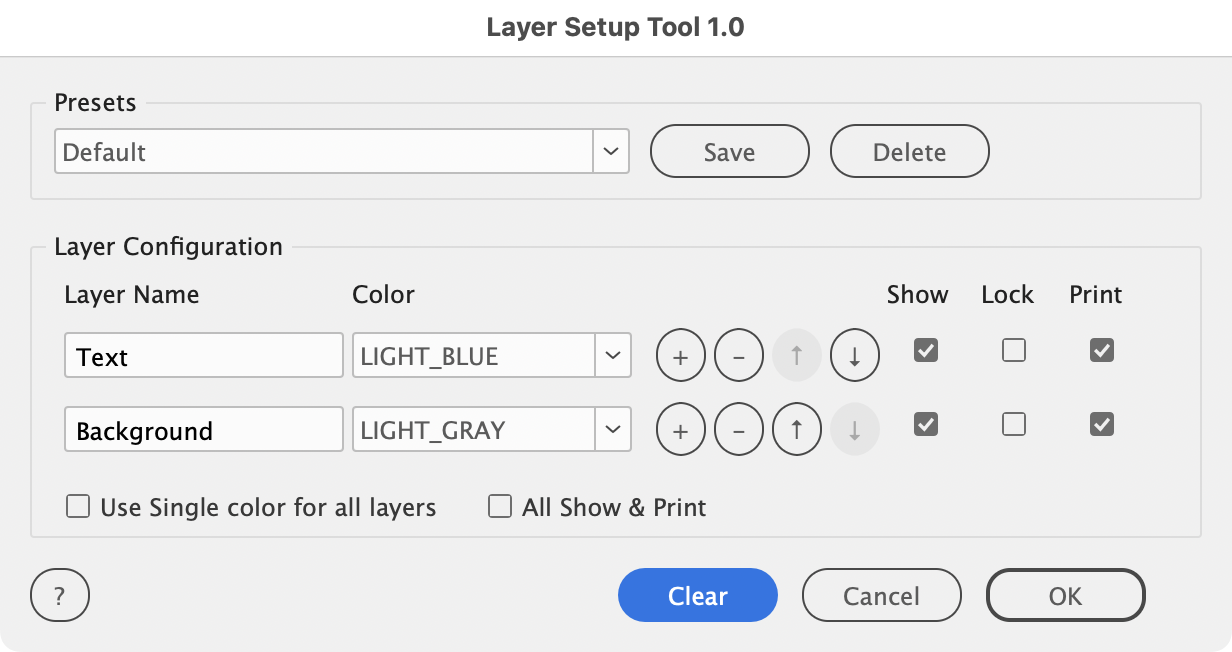Confirm the dialog with OK
This screenshot has height=652, width=1232.
point(1065,596)
